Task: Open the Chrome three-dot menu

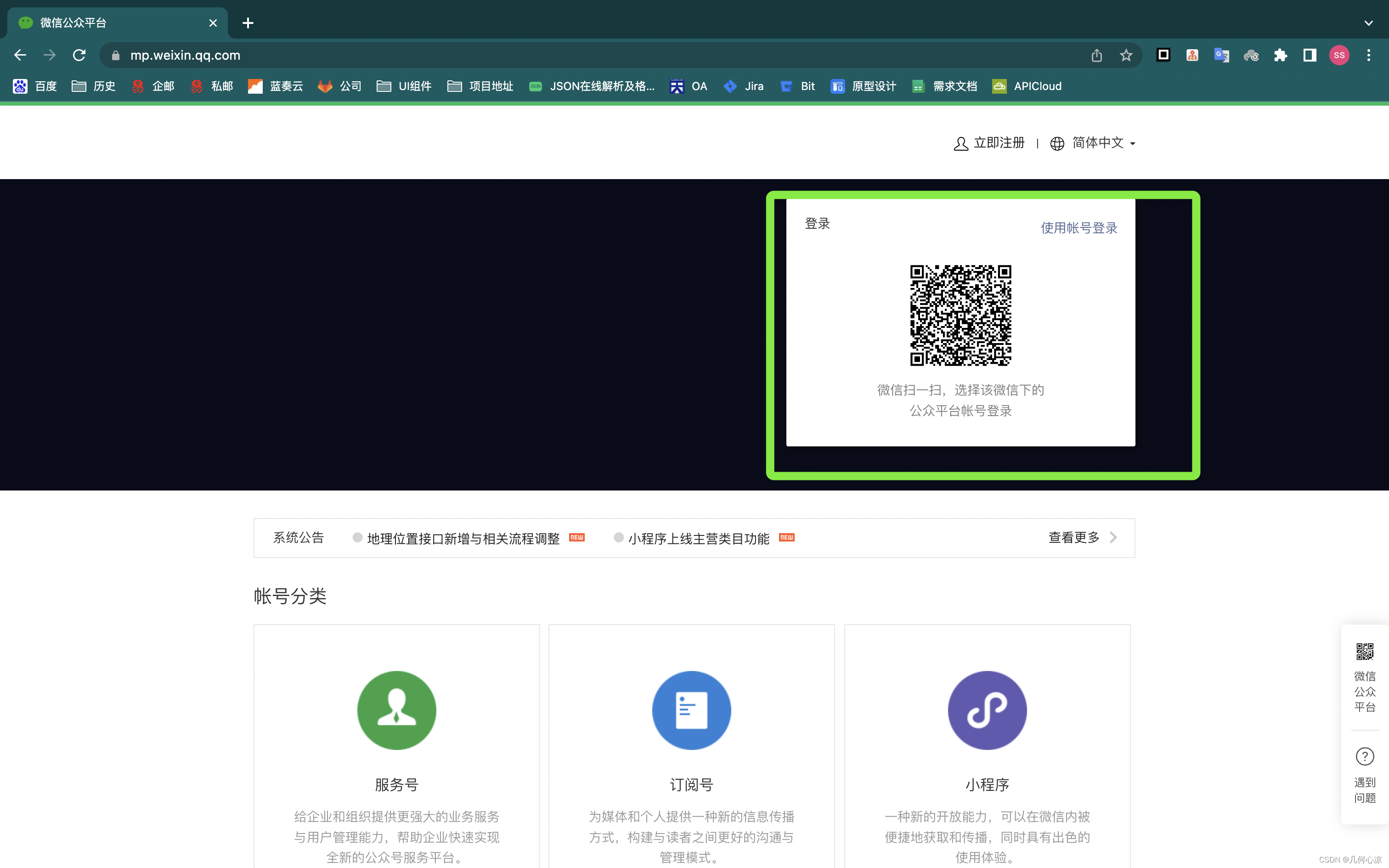Action: 1369,55
